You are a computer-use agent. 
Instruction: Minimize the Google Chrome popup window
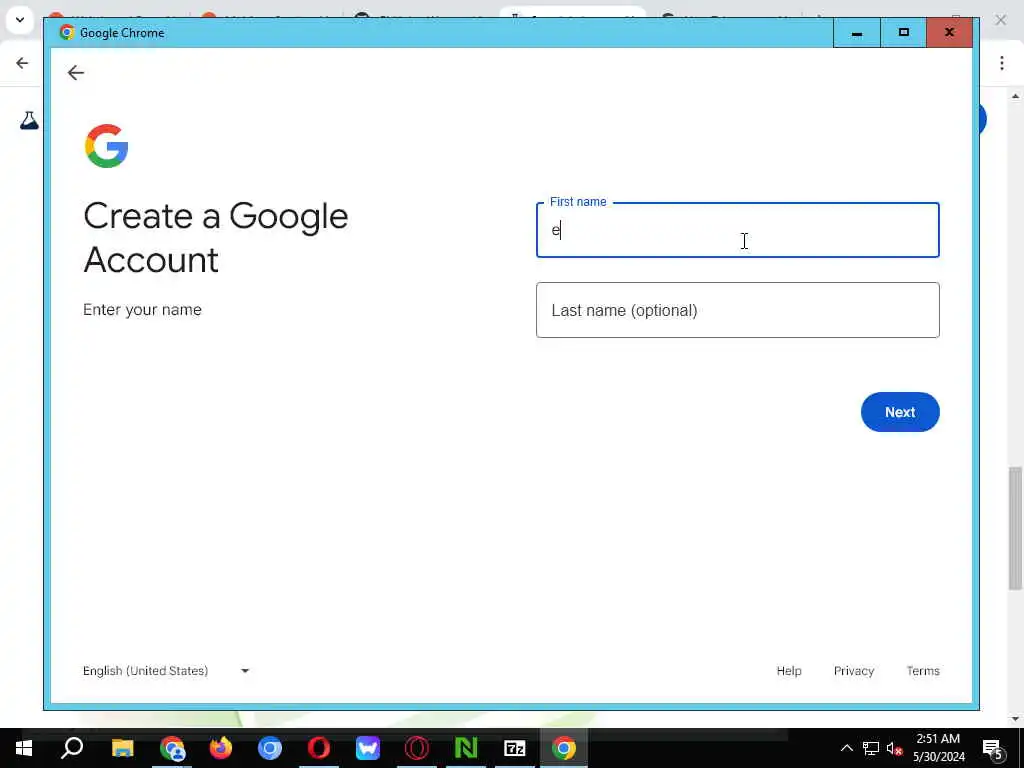pos(856,33)
